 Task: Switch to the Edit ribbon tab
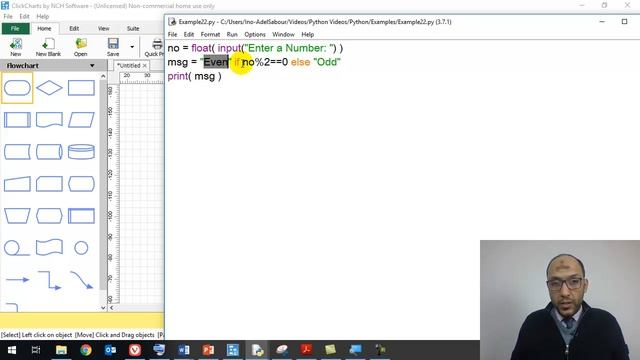coord(74,29)
